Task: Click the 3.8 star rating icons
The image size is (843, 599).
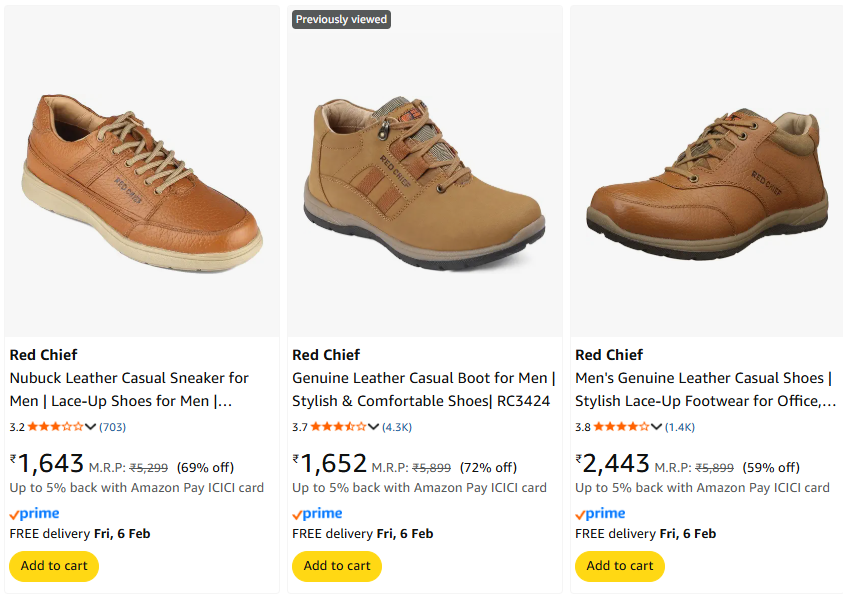Action: point(622,427)
